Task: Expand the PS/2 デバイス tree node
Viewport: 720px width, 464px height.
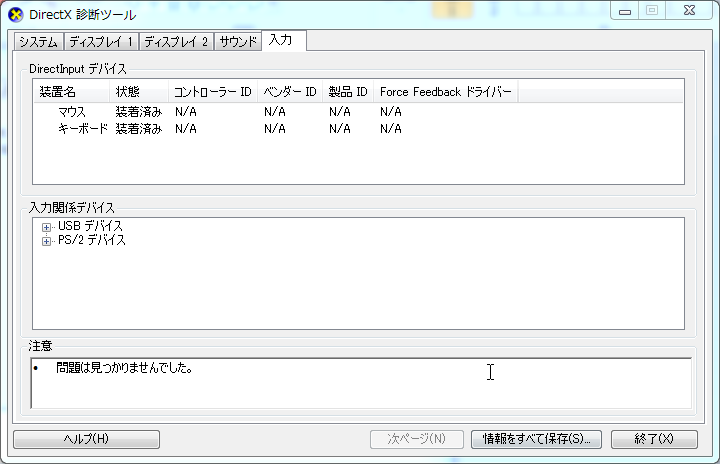Action: coord(46,241)
